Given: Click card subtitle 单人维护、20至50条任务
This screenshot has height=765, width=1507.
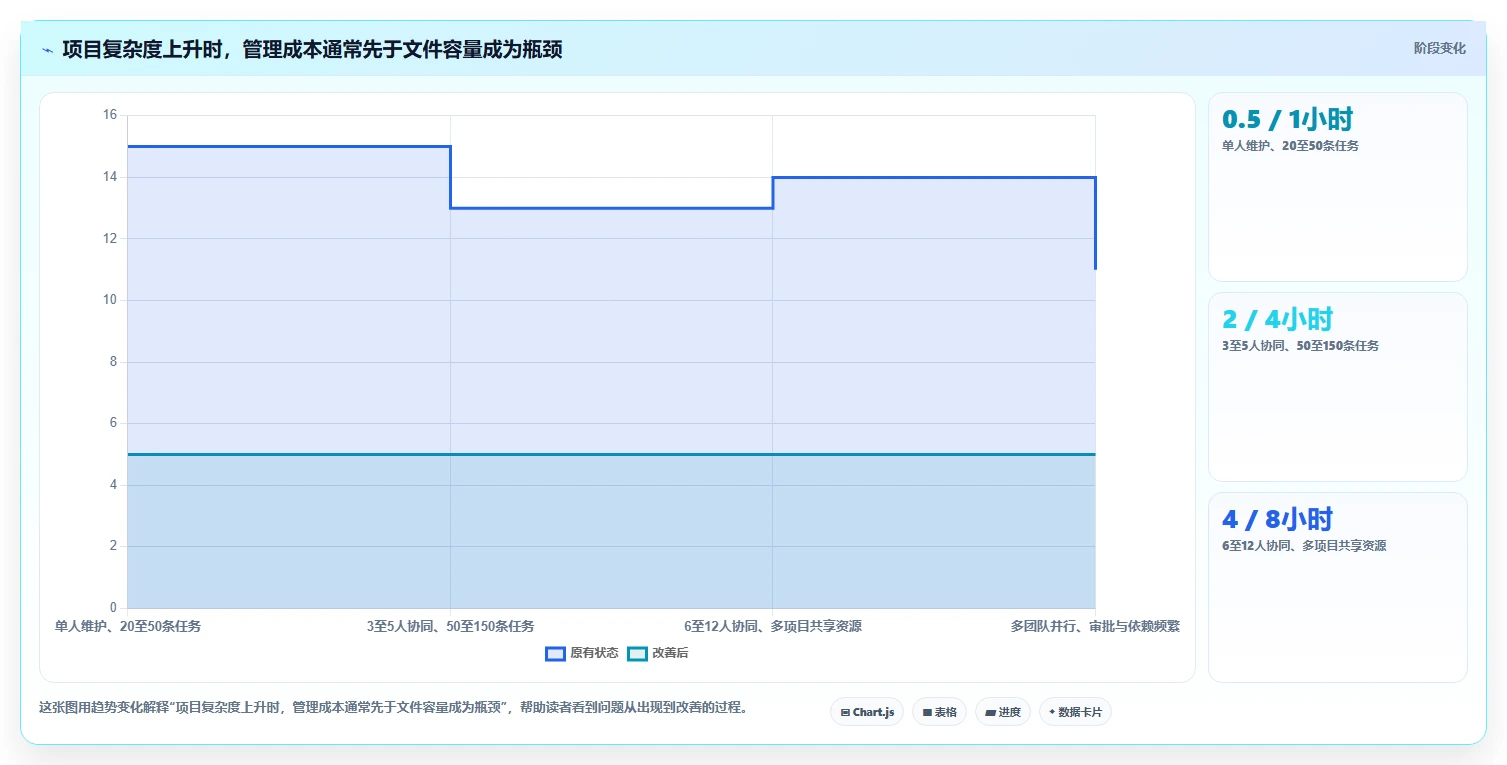Looking at the screenshot, I should tap(1290, 146).
